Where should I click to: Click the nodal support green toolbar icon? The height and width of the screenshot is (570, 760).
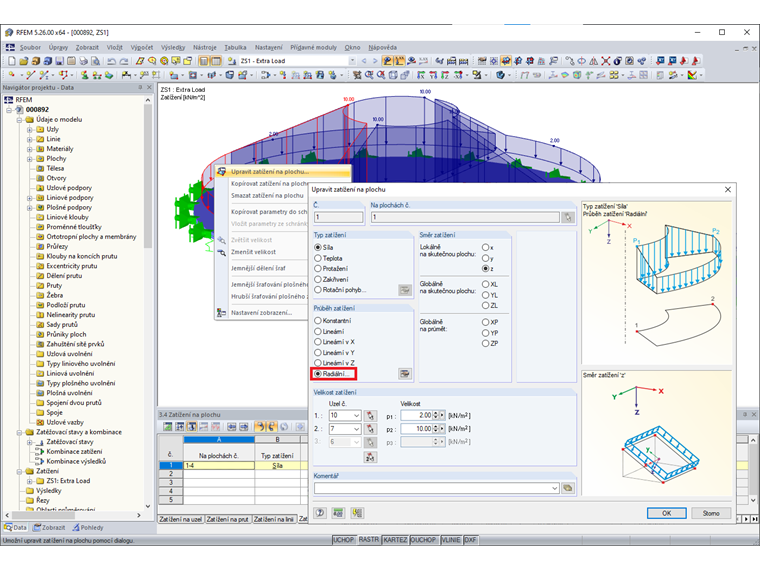click(85, 75)
